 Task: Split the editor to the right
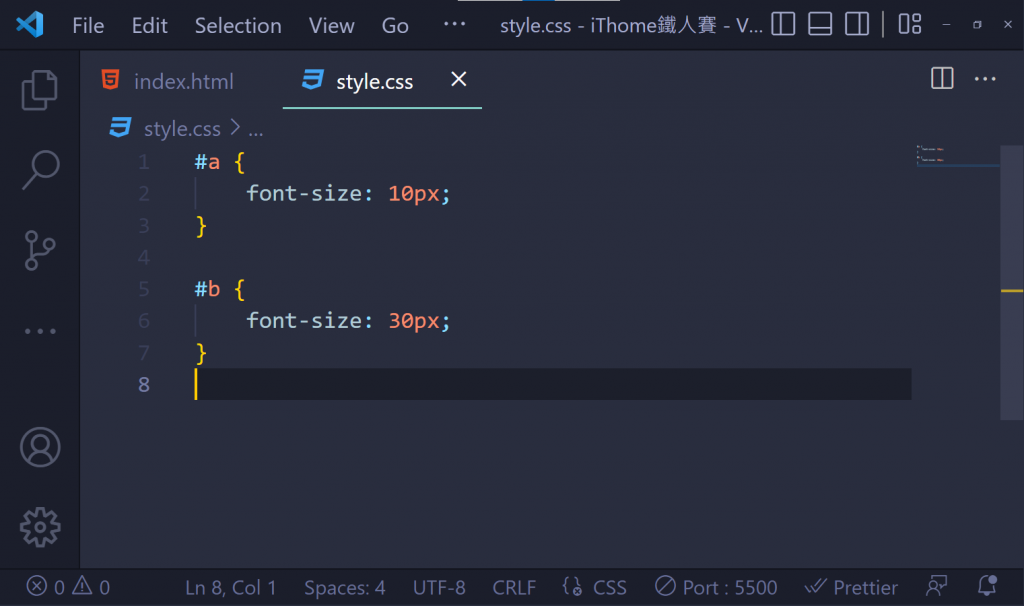tap(942, 79)
